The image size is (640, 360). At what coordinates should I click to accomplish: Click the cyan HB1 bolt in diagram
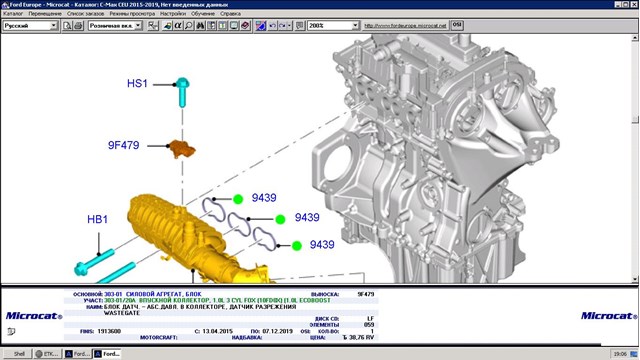(x=94, y=262)
